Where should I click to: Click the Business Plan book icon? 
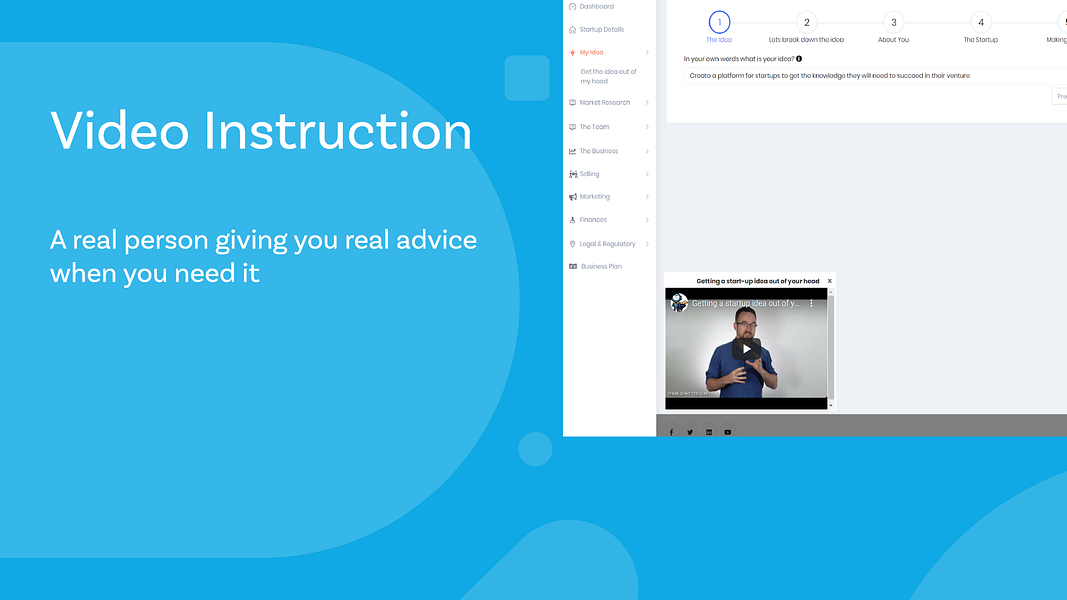point(573,267)
